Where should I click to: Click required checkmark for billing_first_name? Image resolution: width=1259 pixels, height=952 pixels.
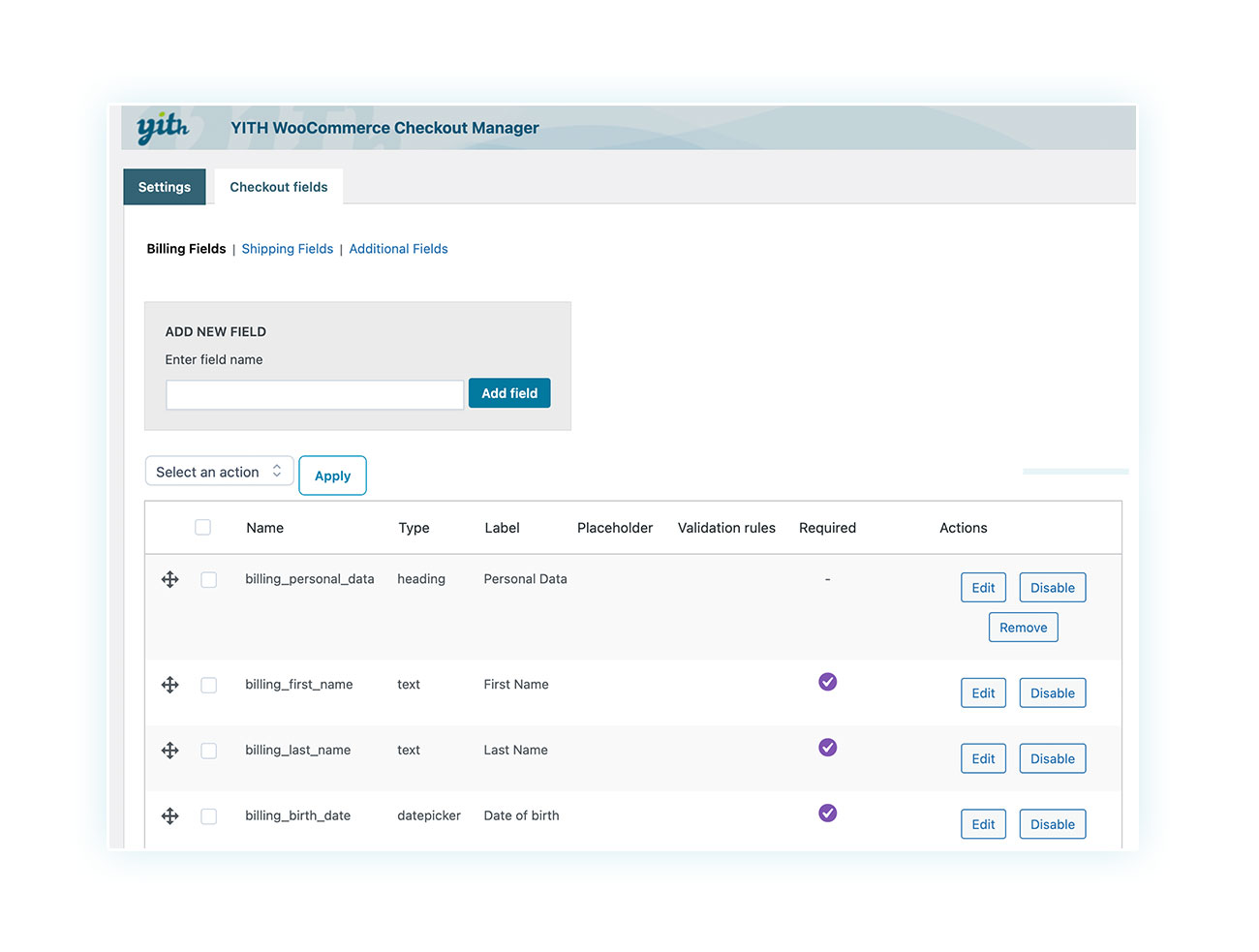(827, 682)
